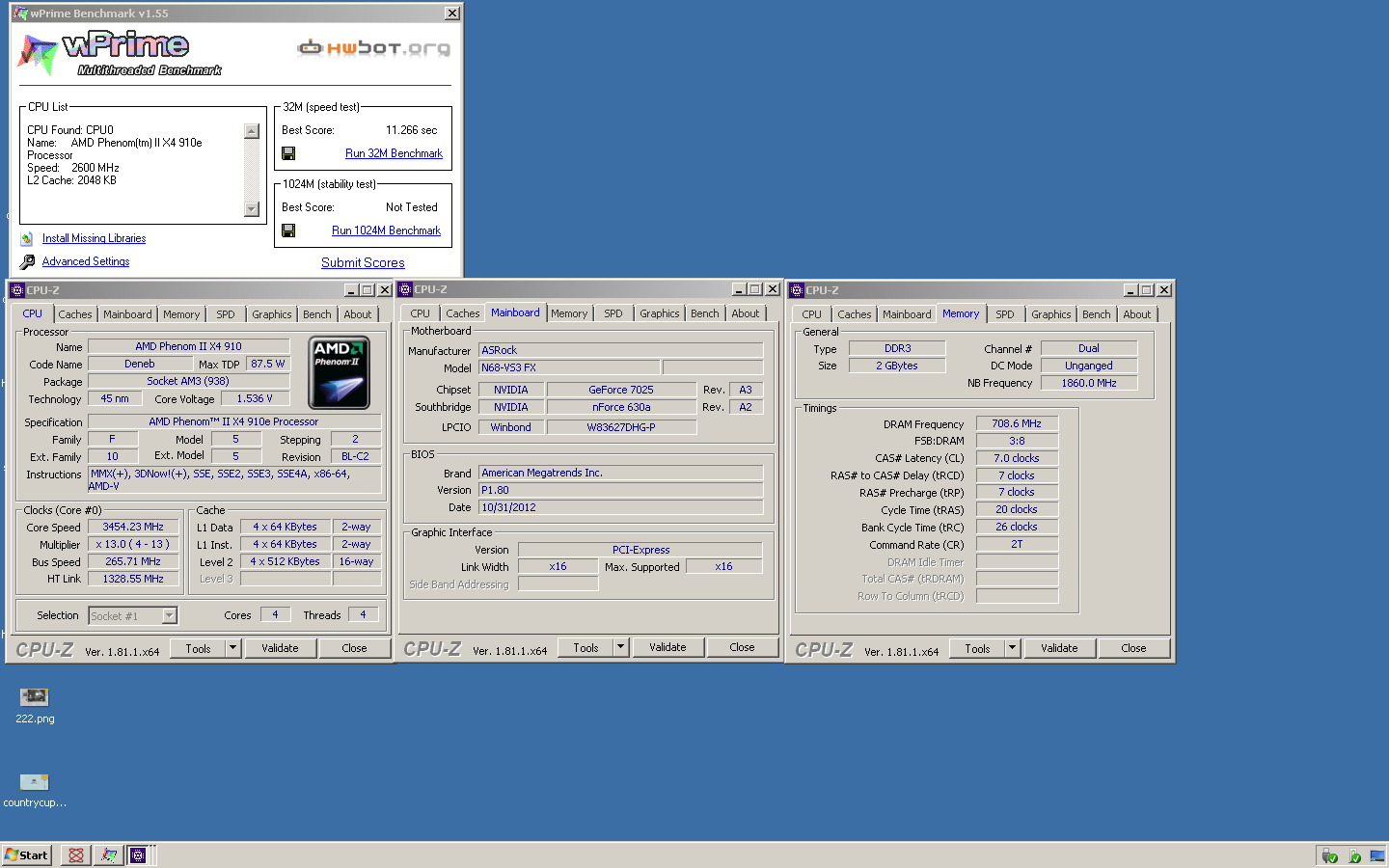Click Validate in Mainboard CPU-Z window
The width and height of the screenshot is (1389, 868).
click(667, 647)
